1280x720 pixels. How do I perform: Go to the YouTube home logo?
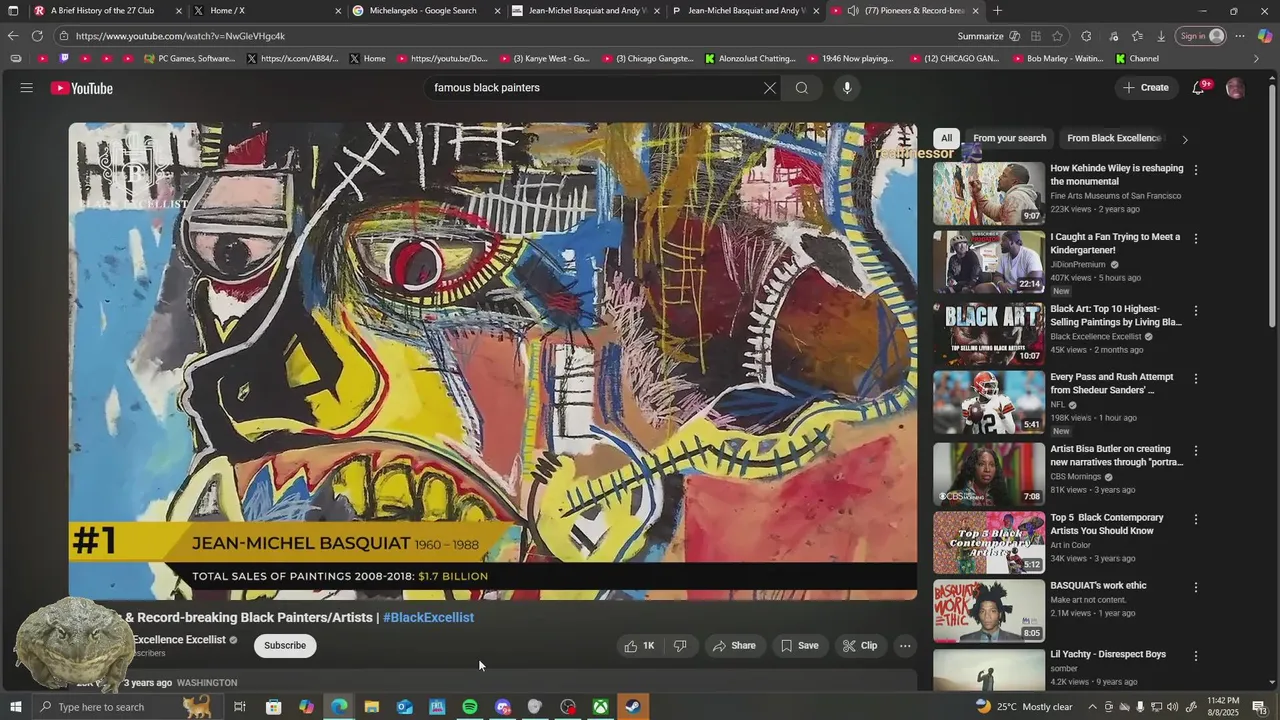tap(82, 88)
